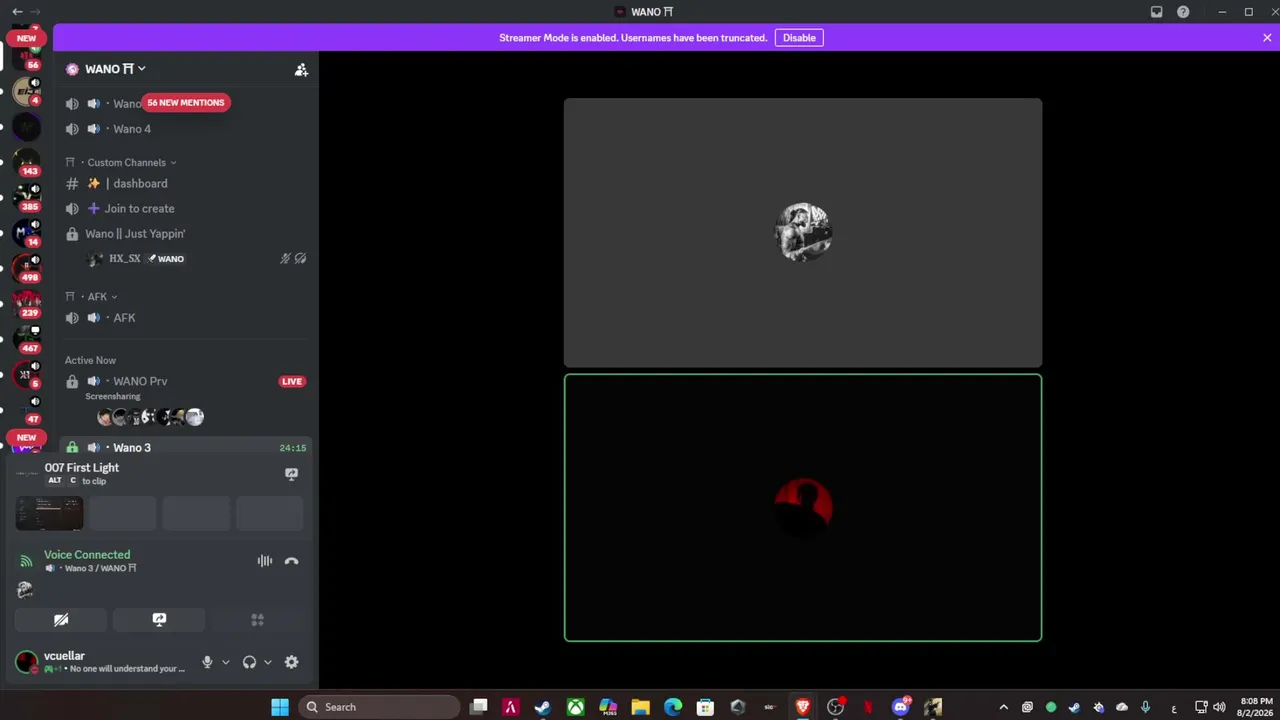Open the Inbox icon in the title bar

1157,12
